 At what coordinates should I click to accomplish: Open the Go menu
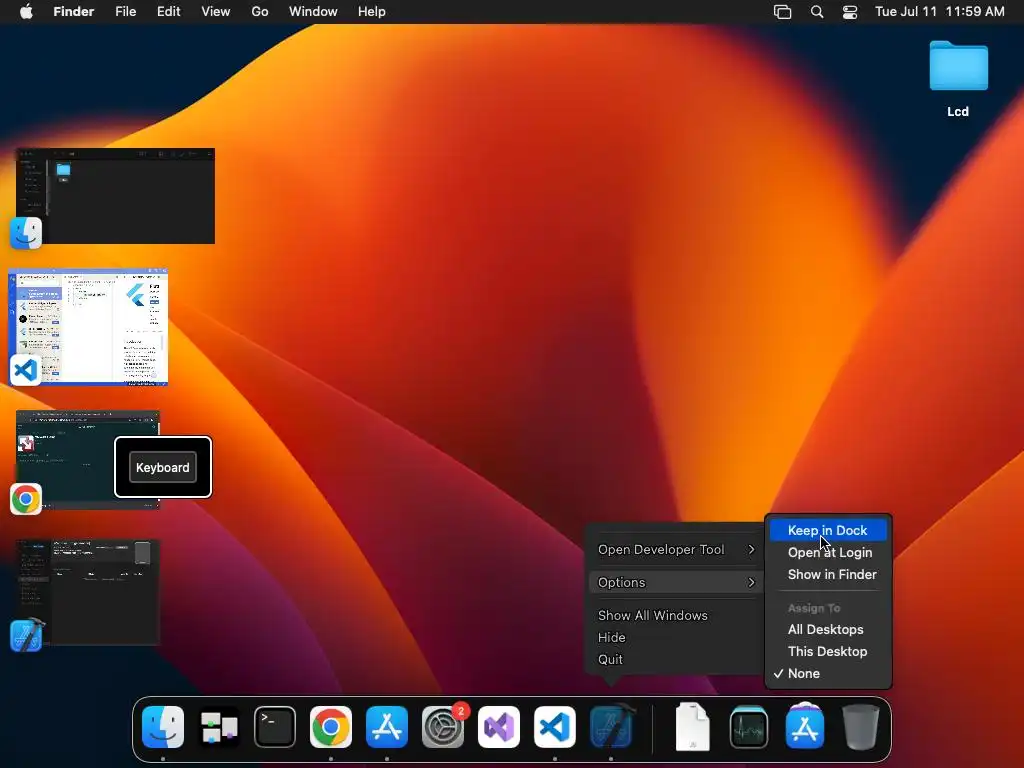coord(260,12)
